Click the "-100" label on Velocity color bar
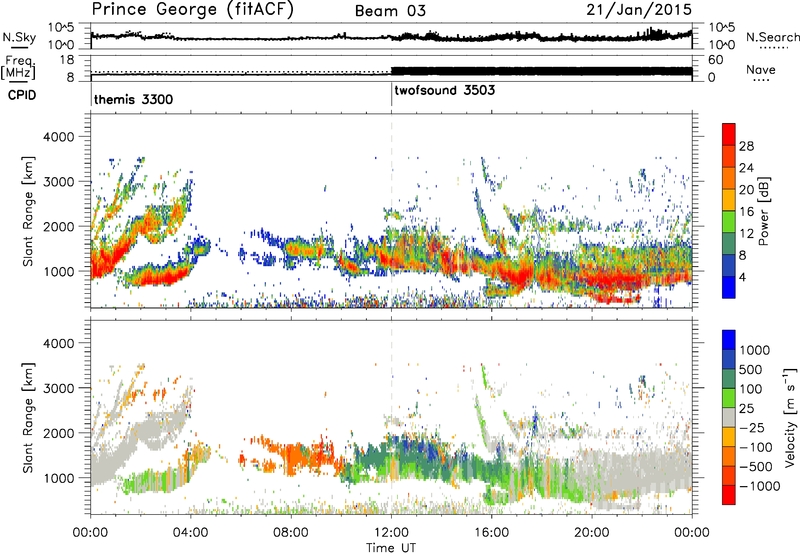Screen dimensions: 800x554 (x=757, y=447)
